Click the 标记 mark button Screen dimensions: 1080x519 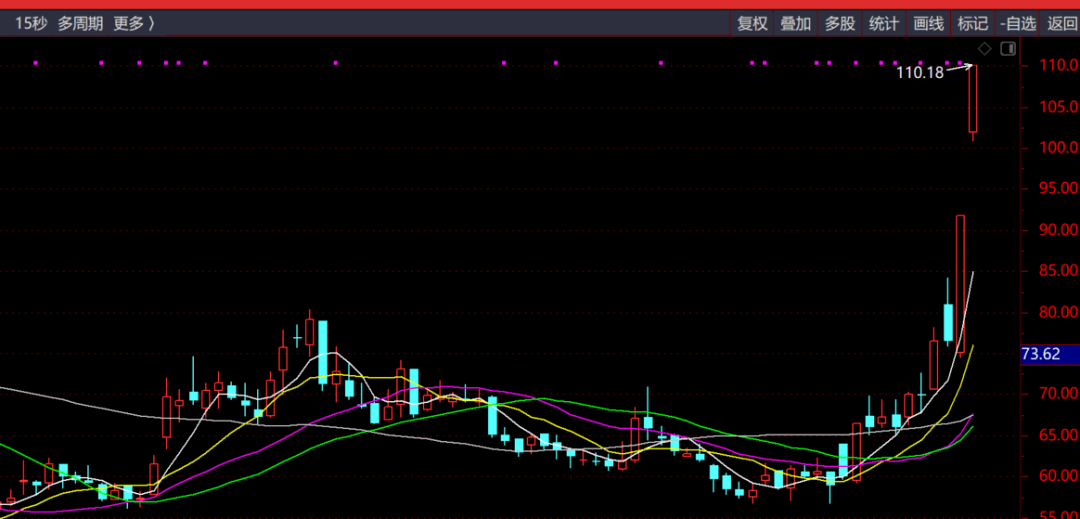pos(973,23)
